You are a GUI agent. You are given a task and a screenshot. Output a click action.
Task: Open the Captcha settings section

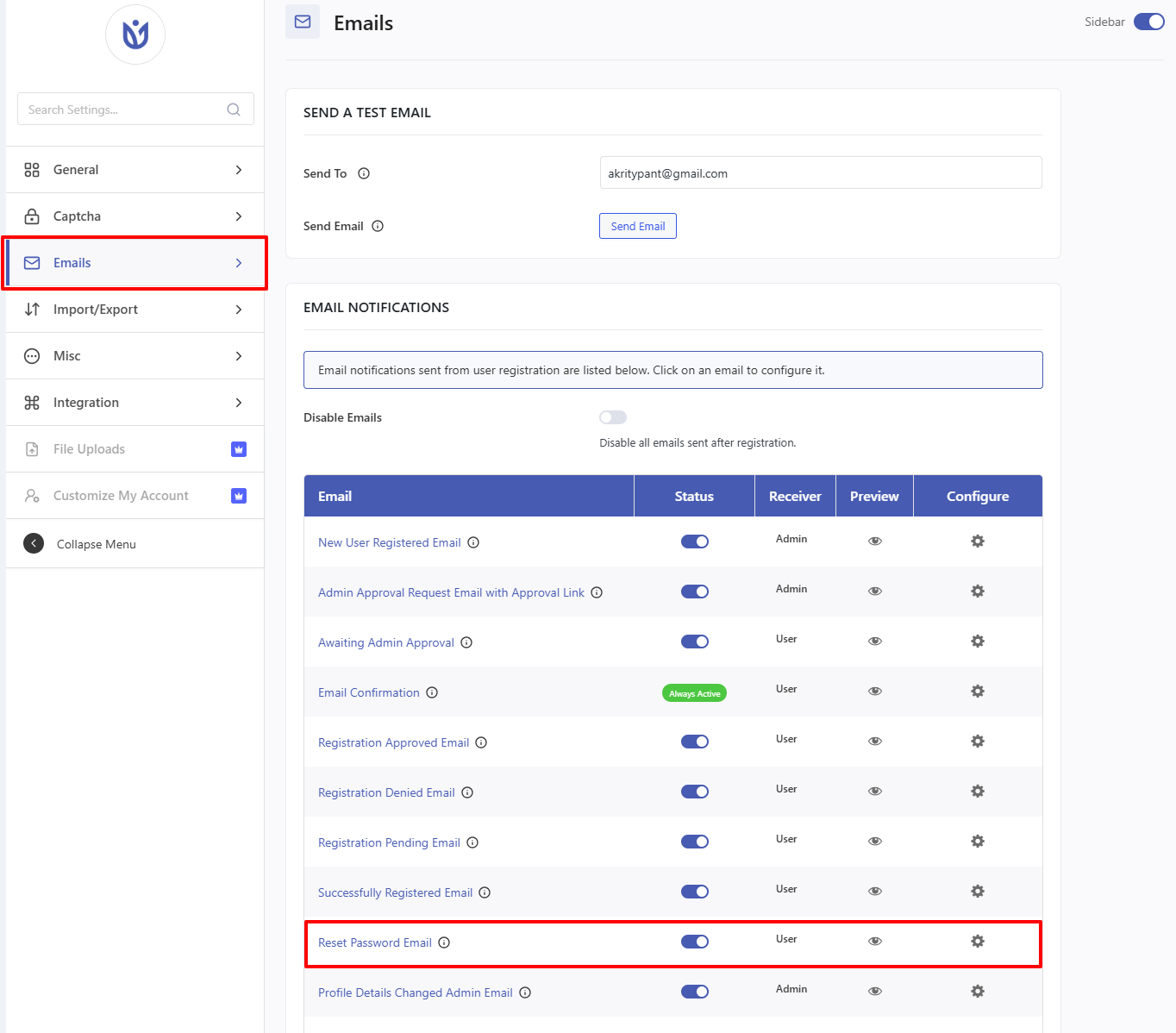[134, 216]
